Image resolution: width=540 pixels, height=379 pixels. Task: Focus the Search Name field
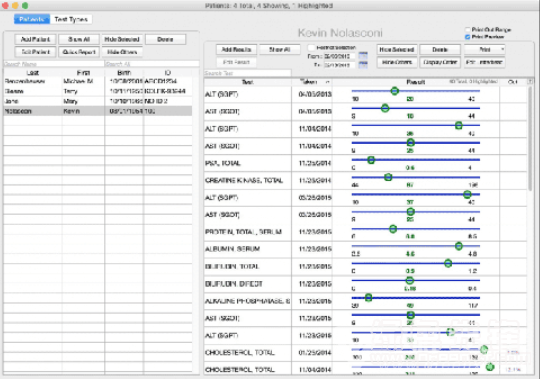(53, 64)
